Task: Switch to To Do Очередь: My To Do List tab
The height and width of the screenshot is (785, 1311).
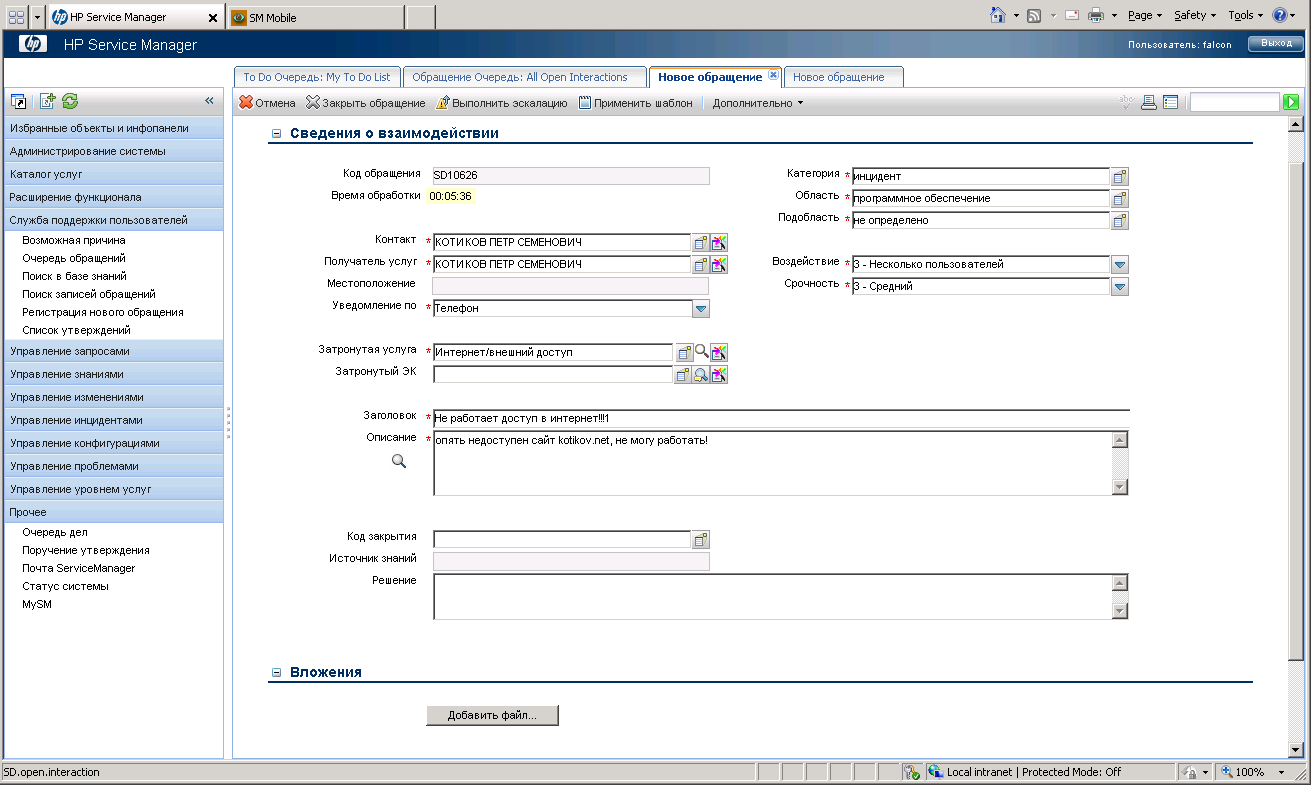Action: pyautogui.click(x=318, y=77)
